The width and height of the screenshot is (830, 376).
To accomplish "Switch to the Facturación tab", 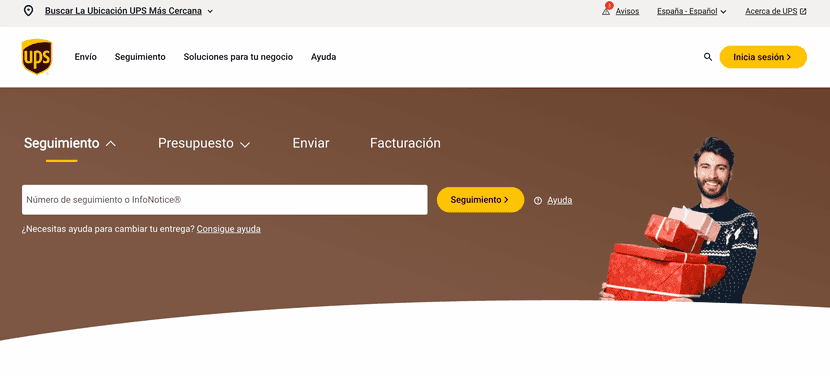I will pos(405,143).
